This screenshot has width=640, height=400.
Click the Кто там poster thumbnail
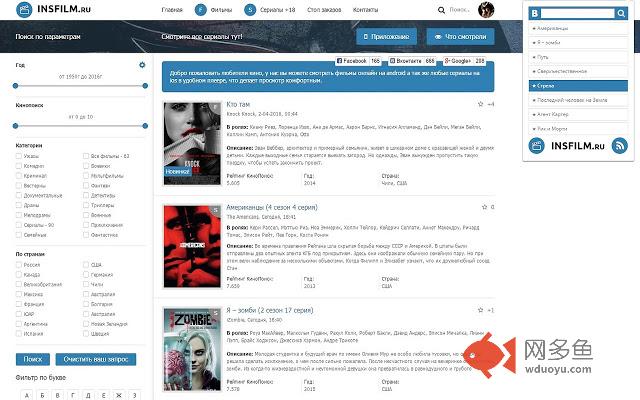click(x=192, y=144)
